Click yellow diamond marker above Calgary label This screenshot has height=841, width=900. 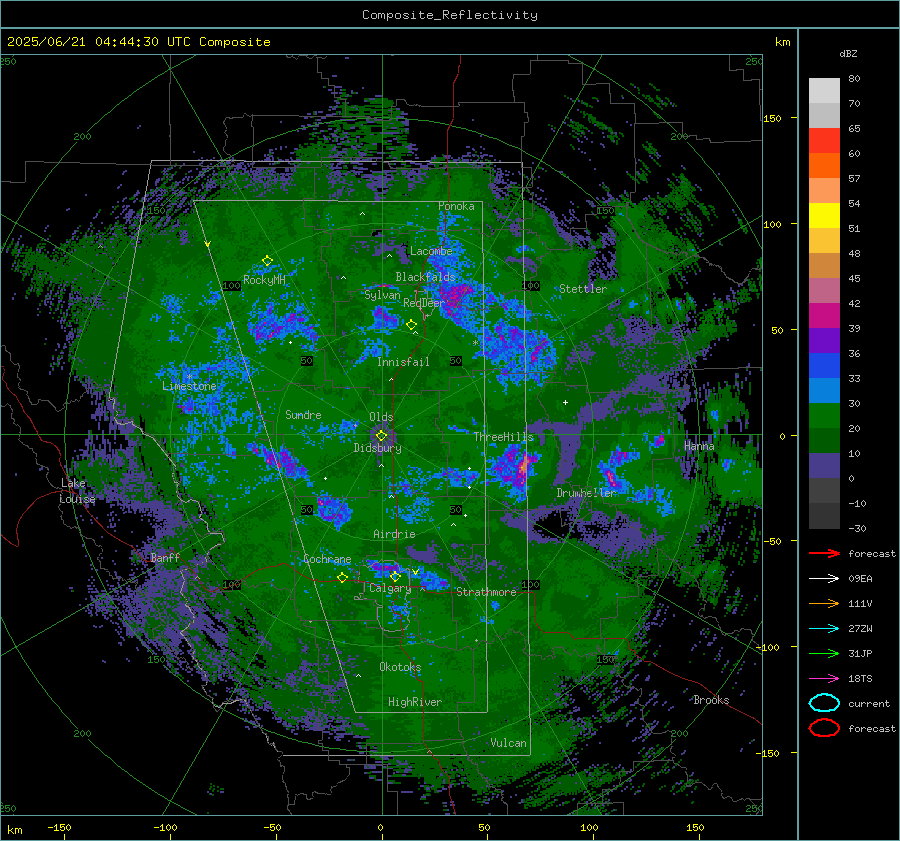(x=395, y=576)
